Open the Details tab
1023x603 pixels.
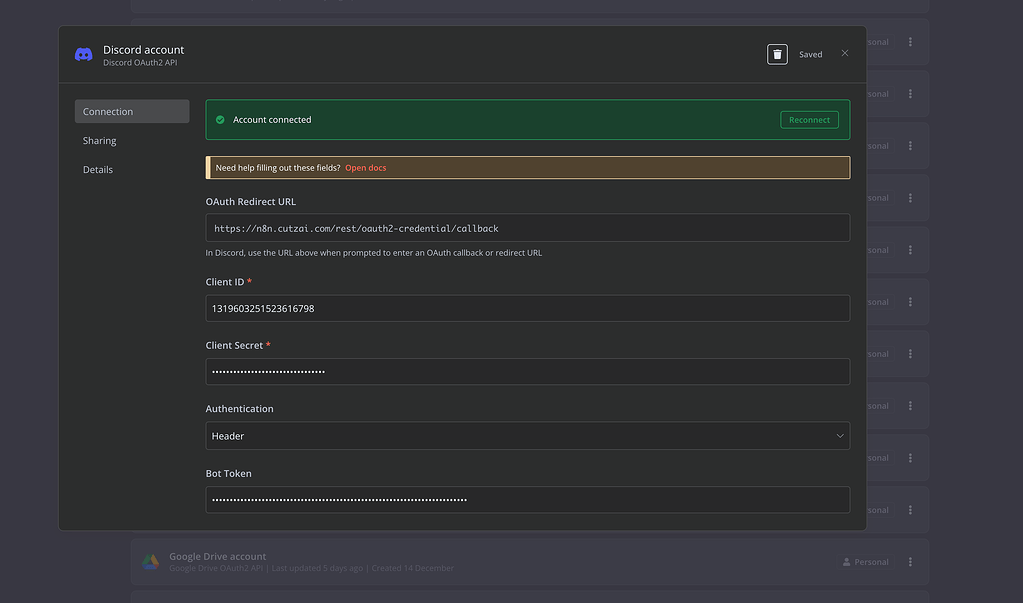97,169
